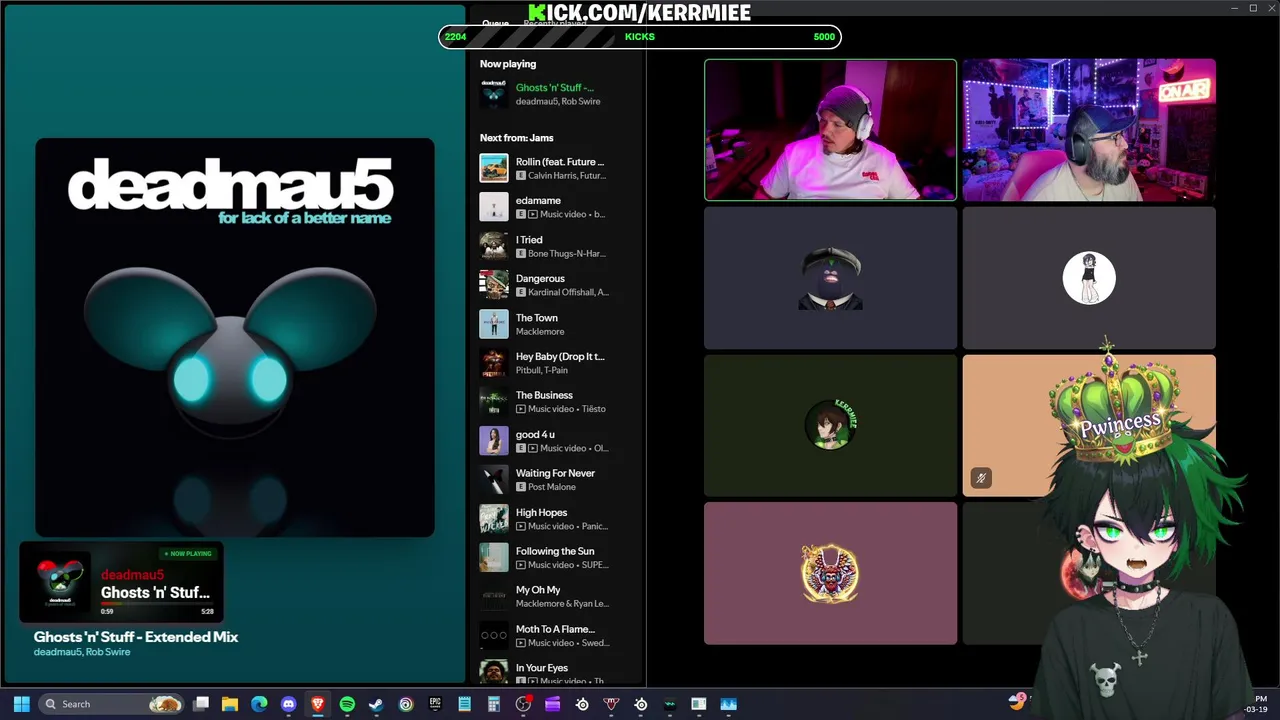
Task: Launch Microsoft Edge from the taskbar
Action: pos(259,704)
